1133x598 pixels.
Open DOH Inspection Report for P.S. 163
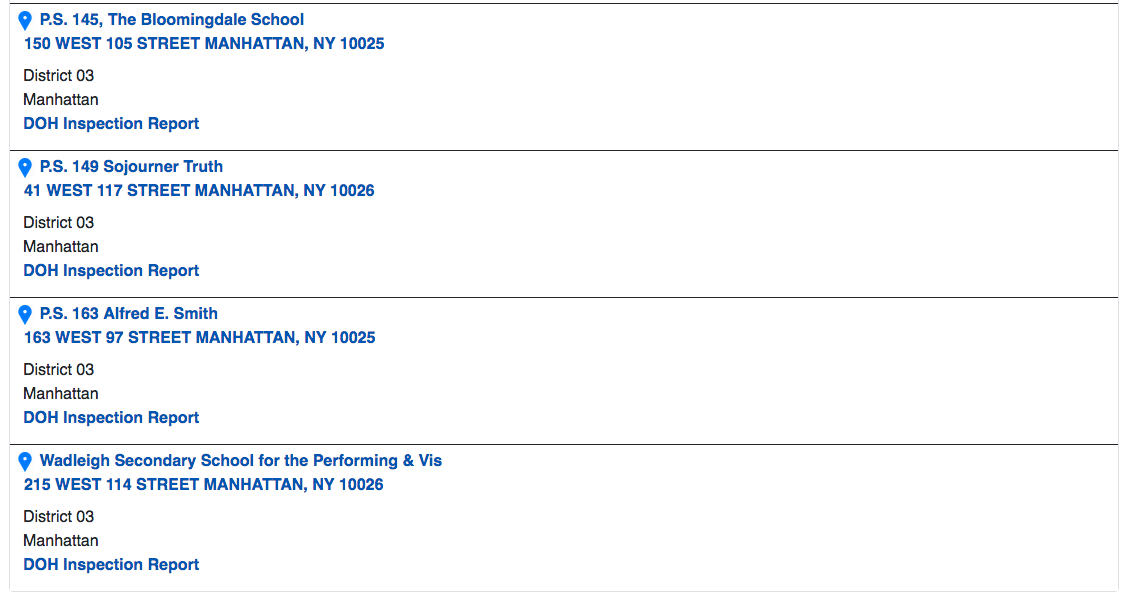tap(111, 418)
